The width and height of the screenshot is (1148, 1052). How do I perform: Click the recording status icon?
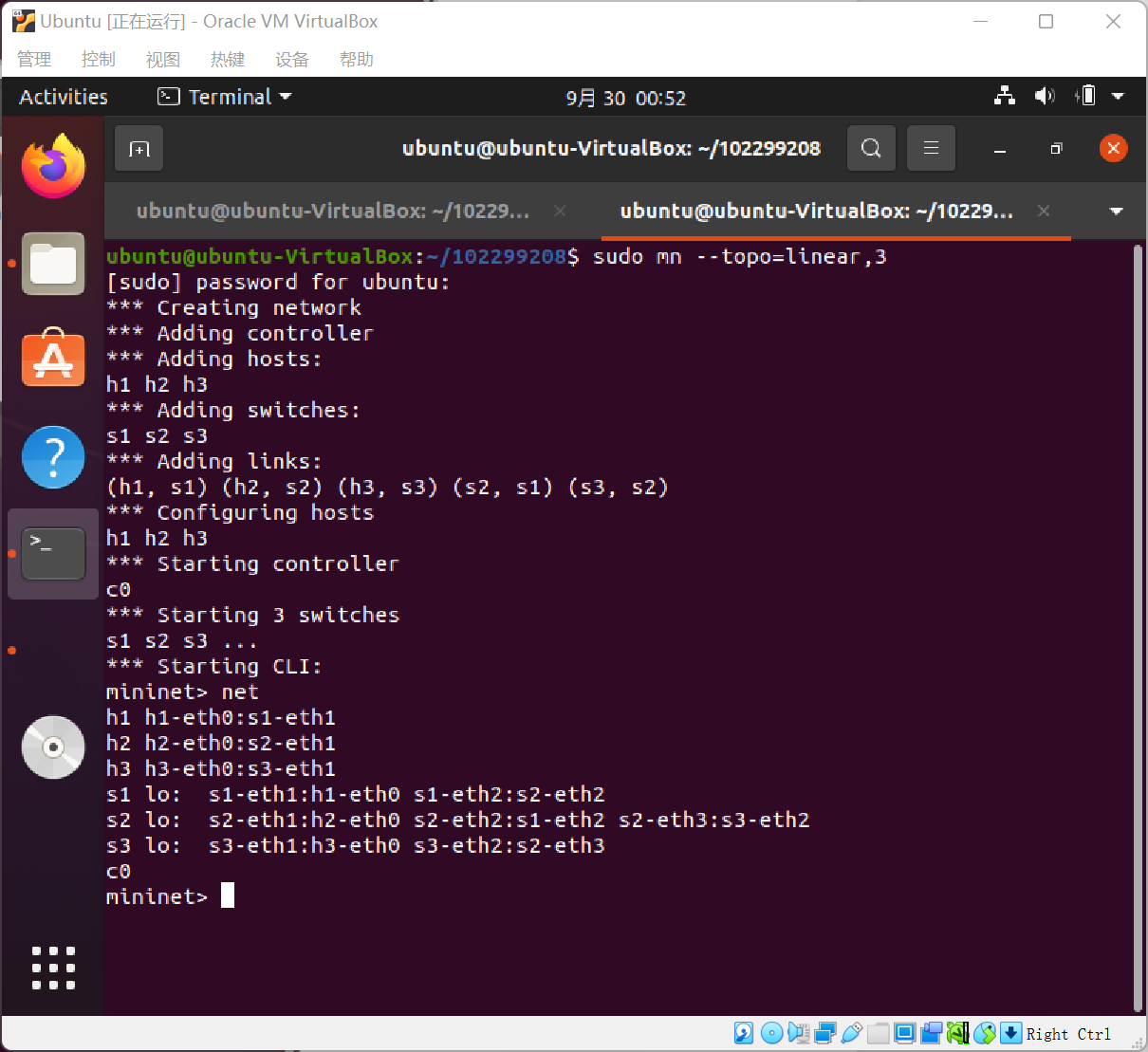click(931, 1033)
